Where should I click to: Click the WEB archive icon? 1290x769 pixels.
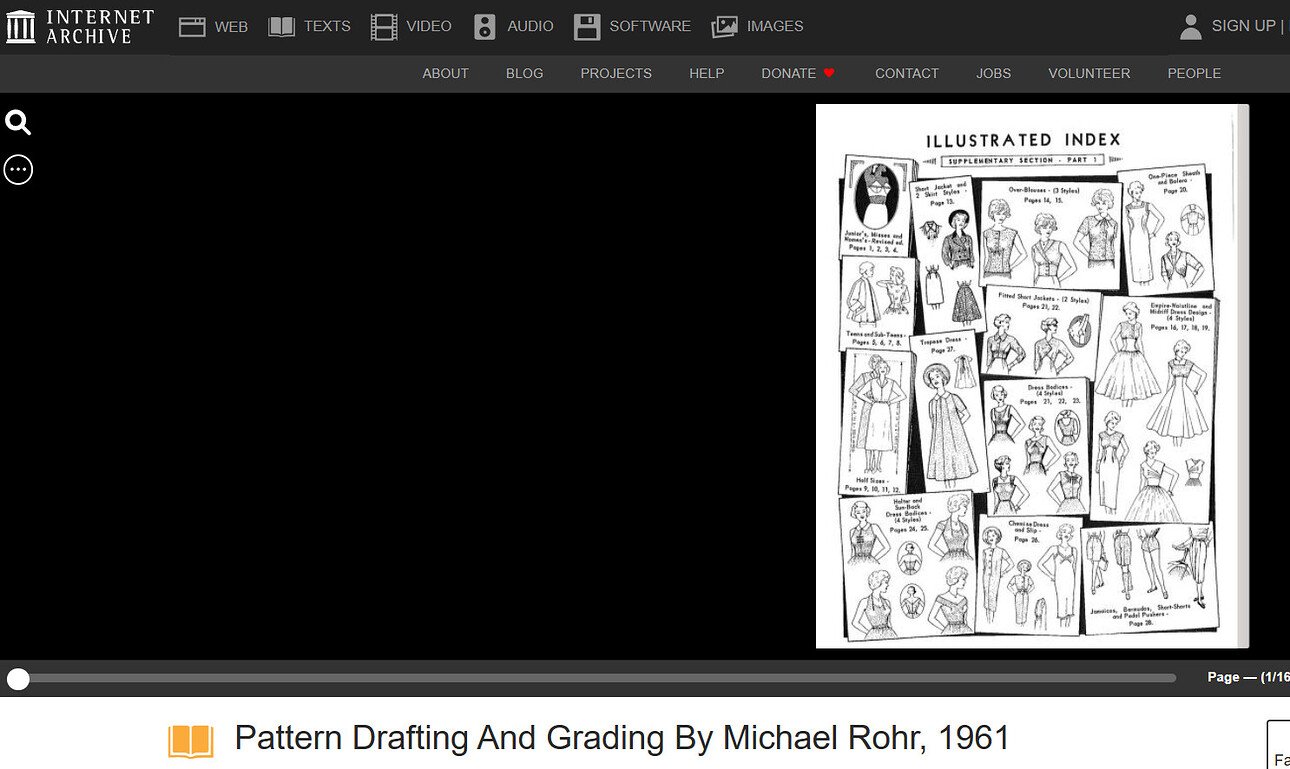pos(192,26)
